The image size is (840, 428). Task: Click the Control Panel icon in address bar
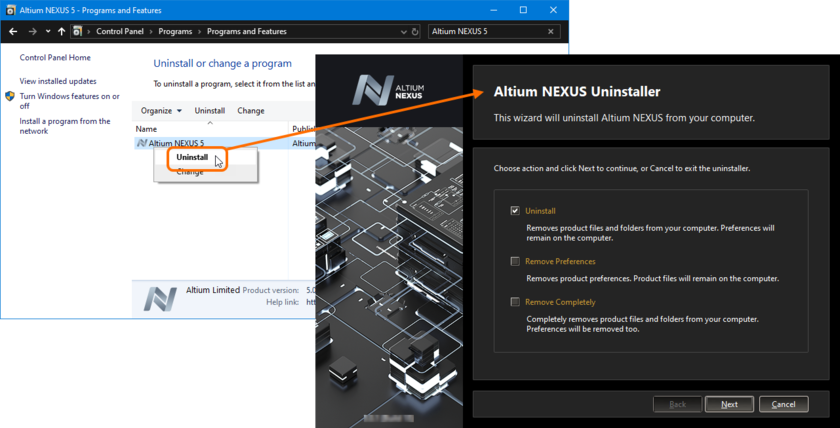(x=77, y=32)
